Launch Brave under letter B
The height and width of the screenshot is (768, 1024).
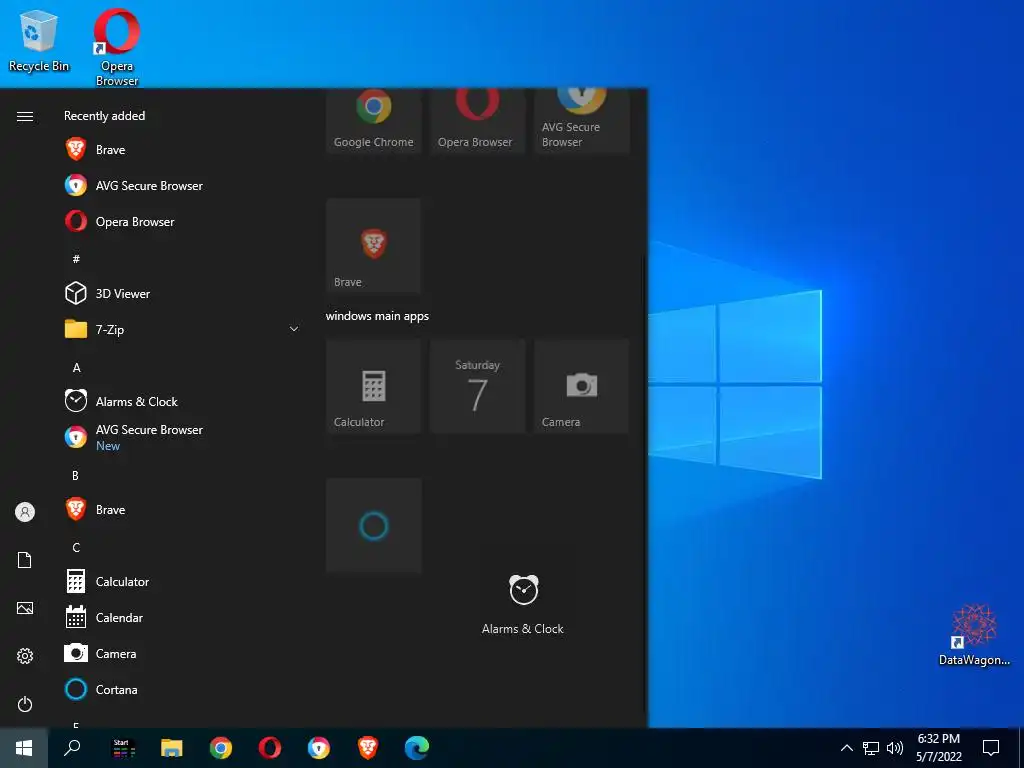183,509
